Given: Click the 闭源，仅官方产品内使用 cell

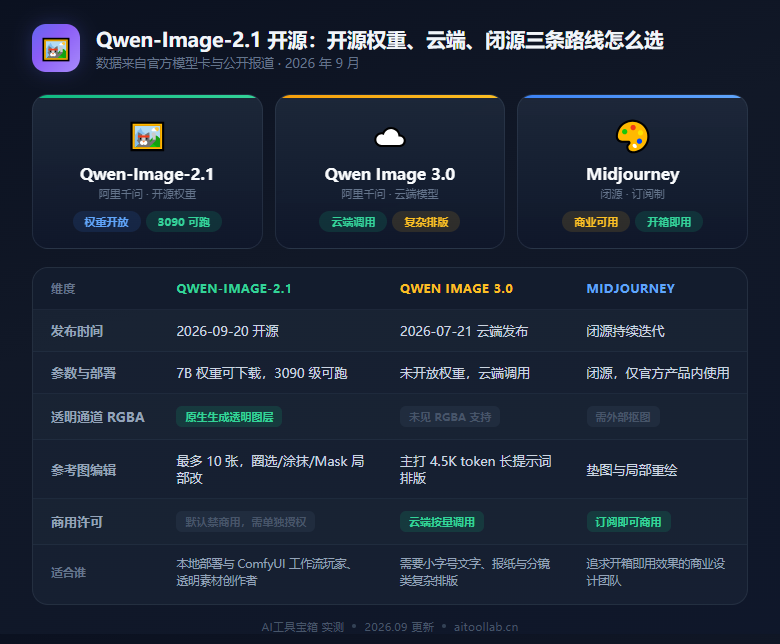Looking at the screenshot, I should (x=658, y=372).
